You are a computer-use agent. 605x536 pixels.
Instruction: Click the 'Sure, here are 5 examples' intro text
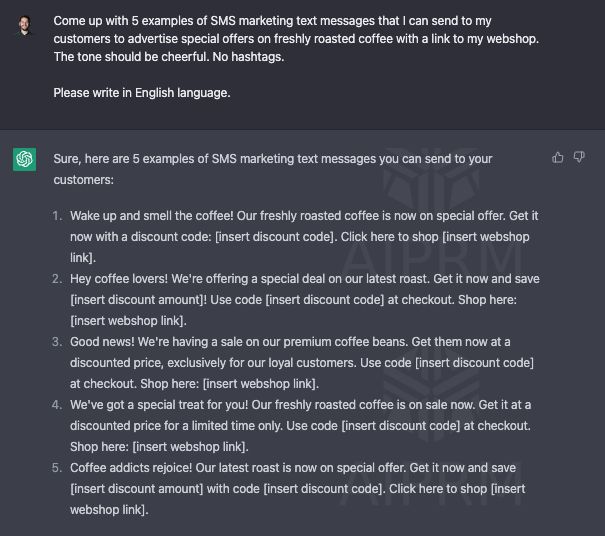(273, 169)
